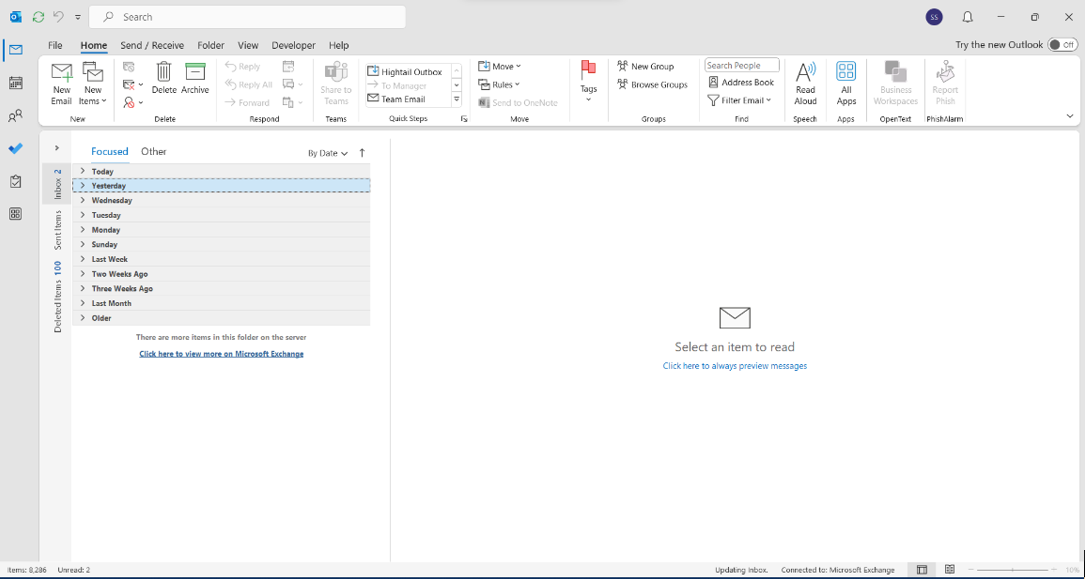Open the Calendar module in sidebar

click(15, 83)
